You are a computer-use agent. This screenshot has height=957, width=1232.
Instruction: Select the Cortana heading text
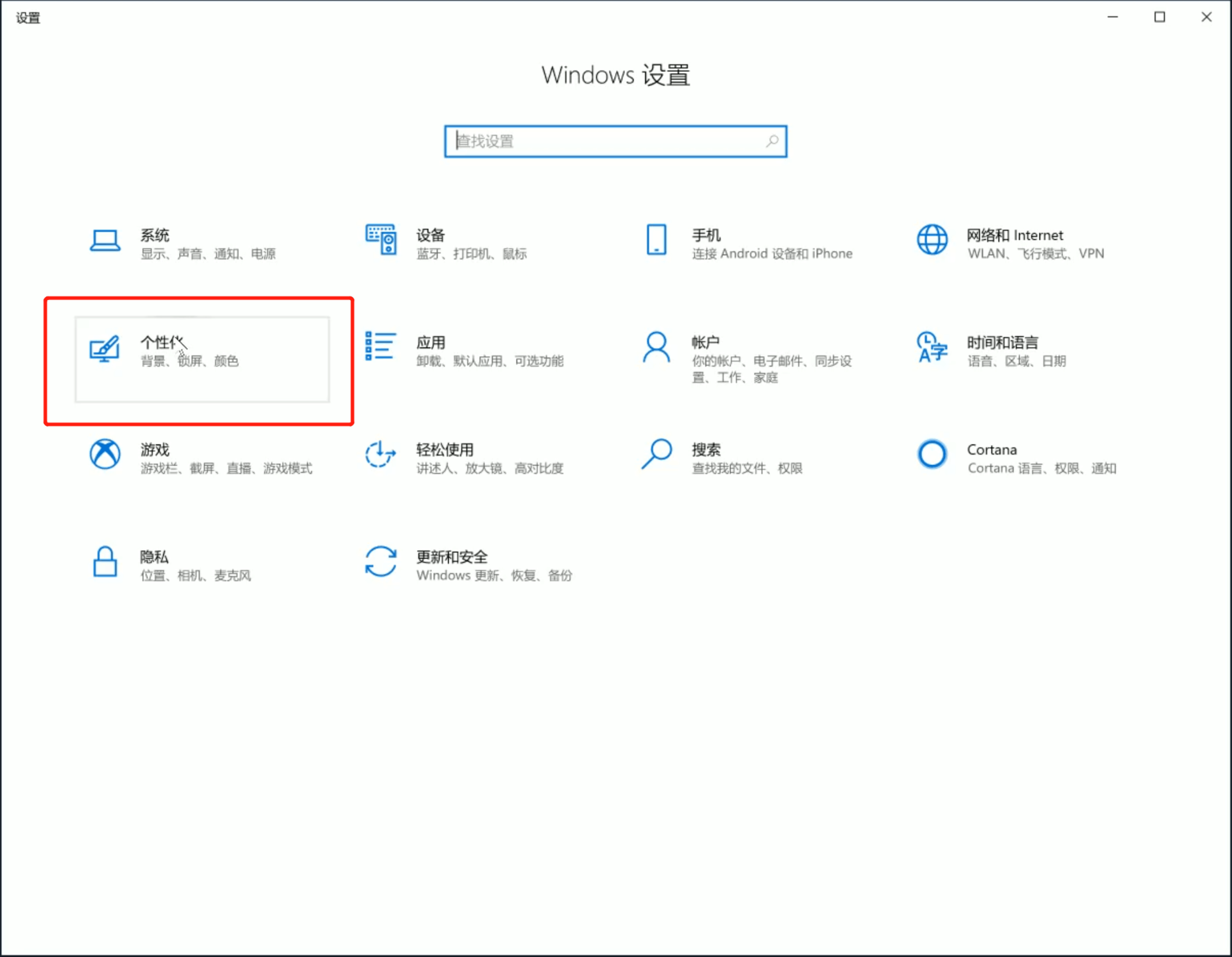[991, 450]
